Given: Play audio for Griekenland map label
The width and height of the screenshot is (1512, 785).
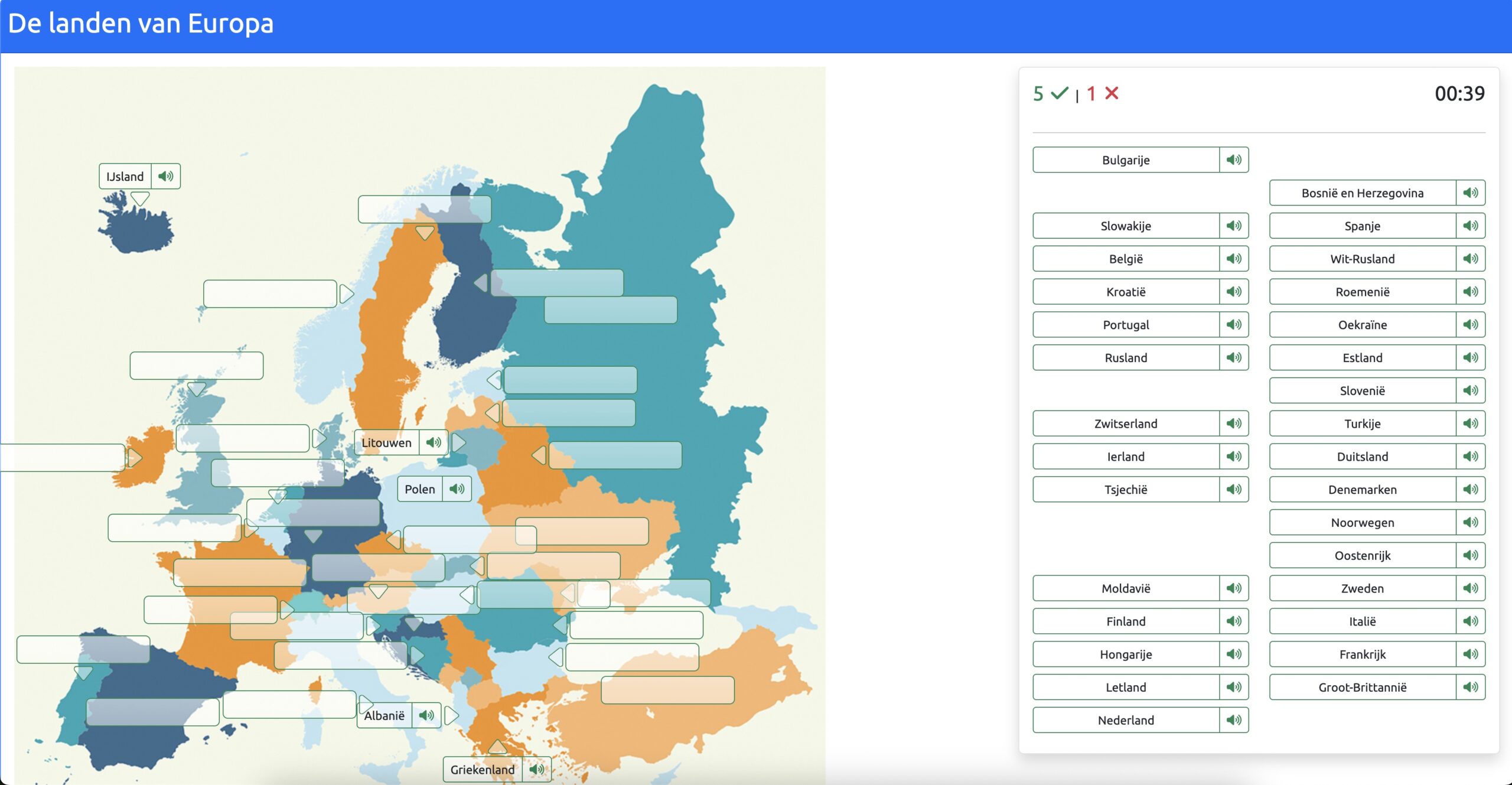Looking at the screenshot, I should coord(536,770).
